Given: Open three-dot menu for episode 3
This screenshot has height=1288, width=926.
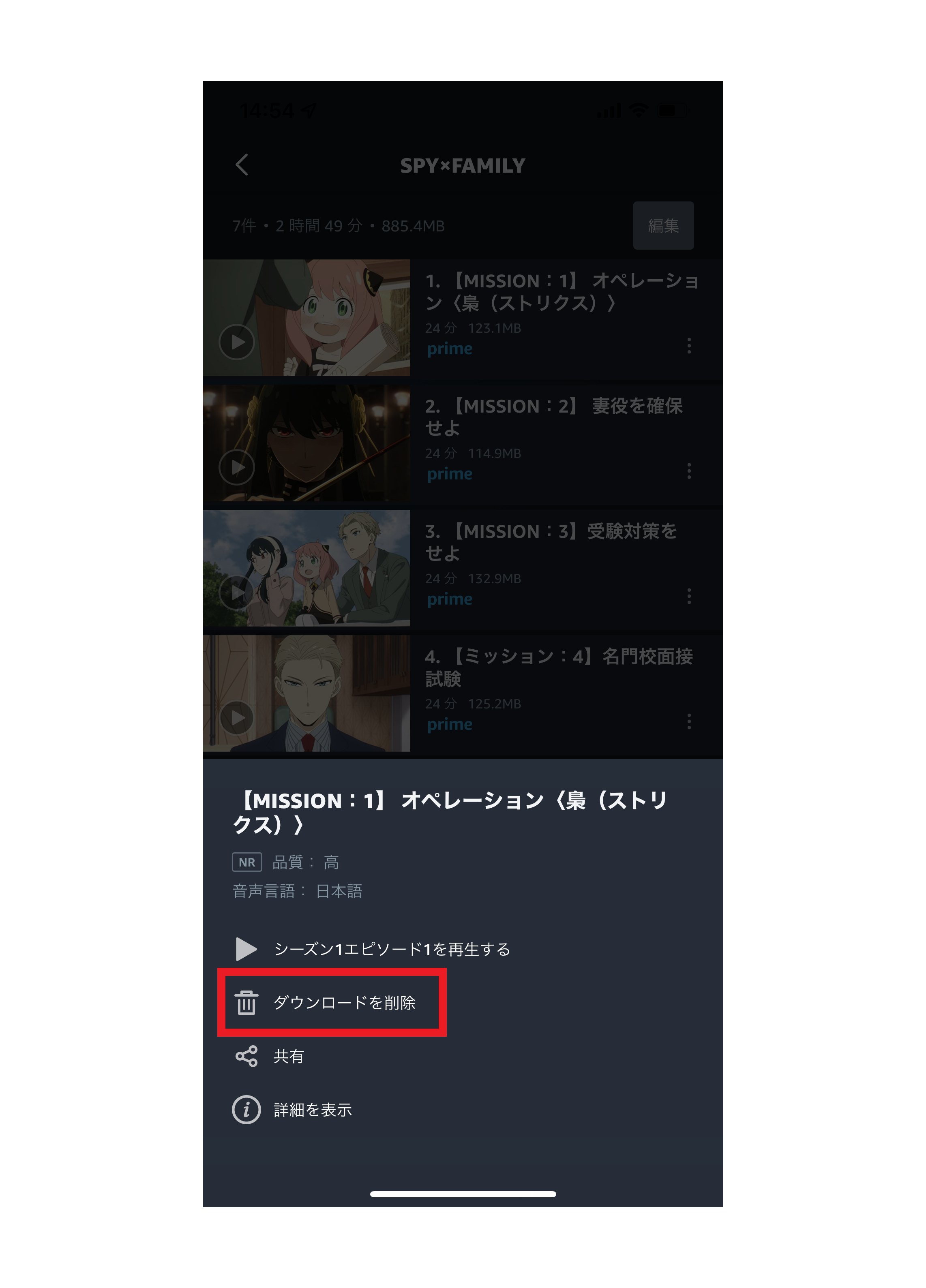Looking at the screenshot, I should (689, 596).
